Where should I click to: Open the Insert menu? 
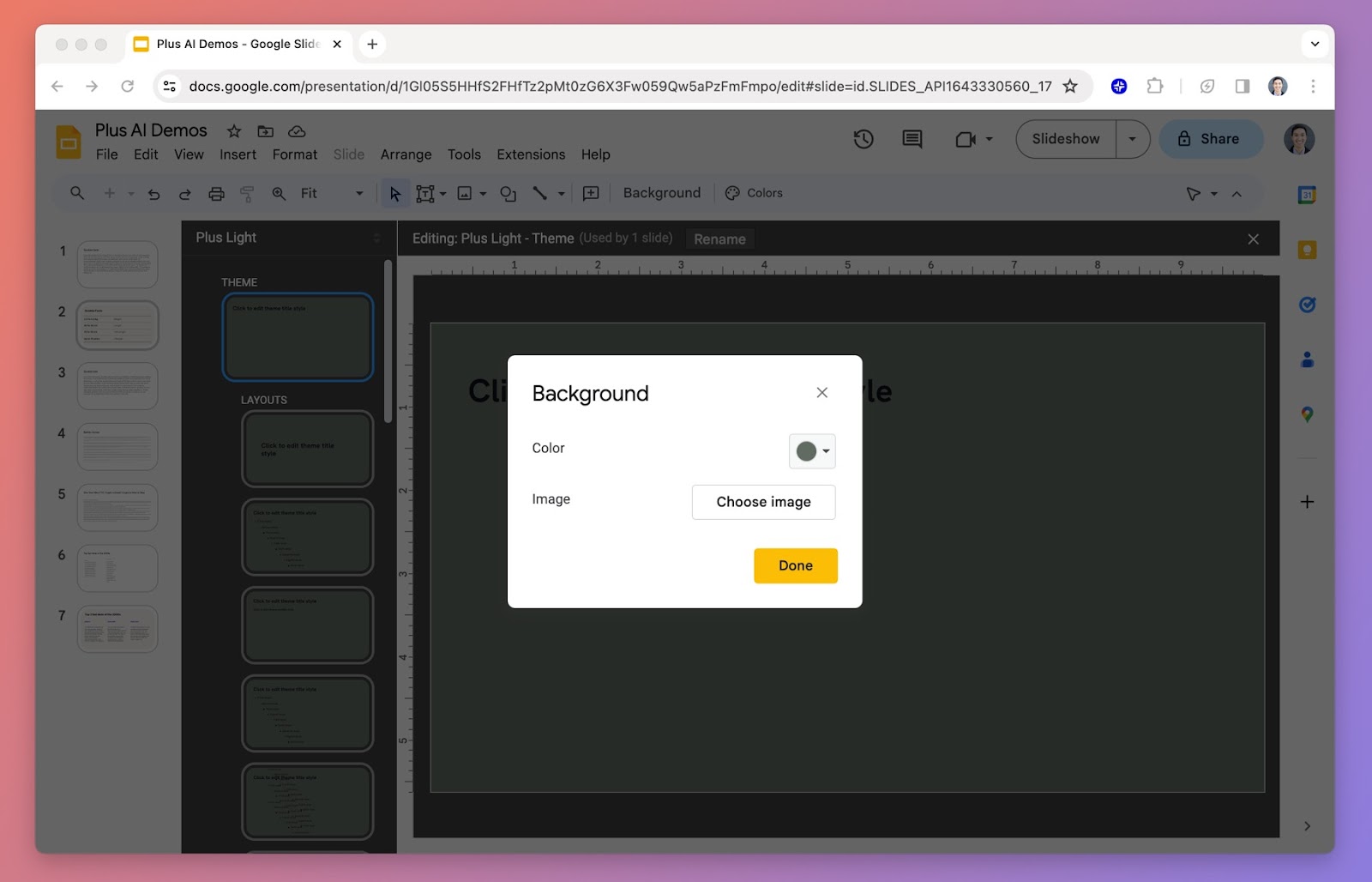(238, 154)
